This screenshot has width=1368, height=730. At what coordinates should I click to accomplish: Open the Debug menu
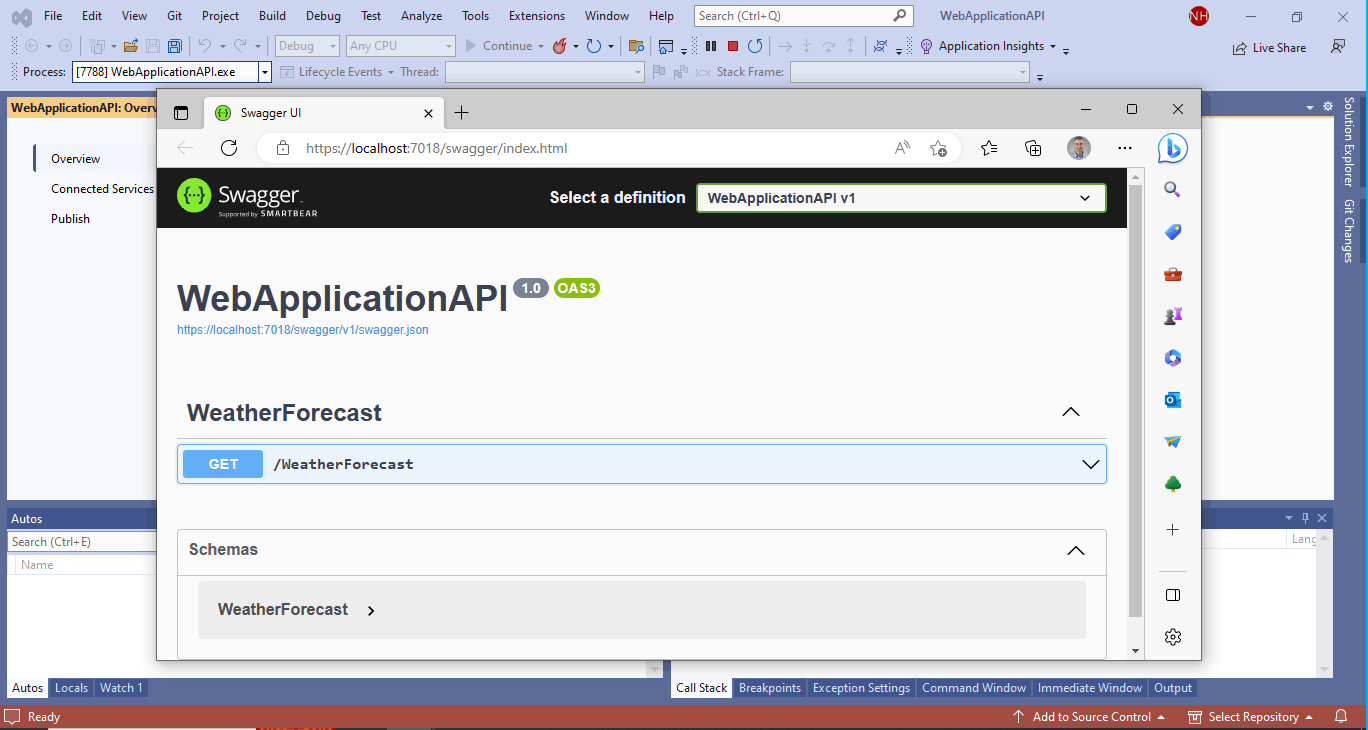point(322,16)
